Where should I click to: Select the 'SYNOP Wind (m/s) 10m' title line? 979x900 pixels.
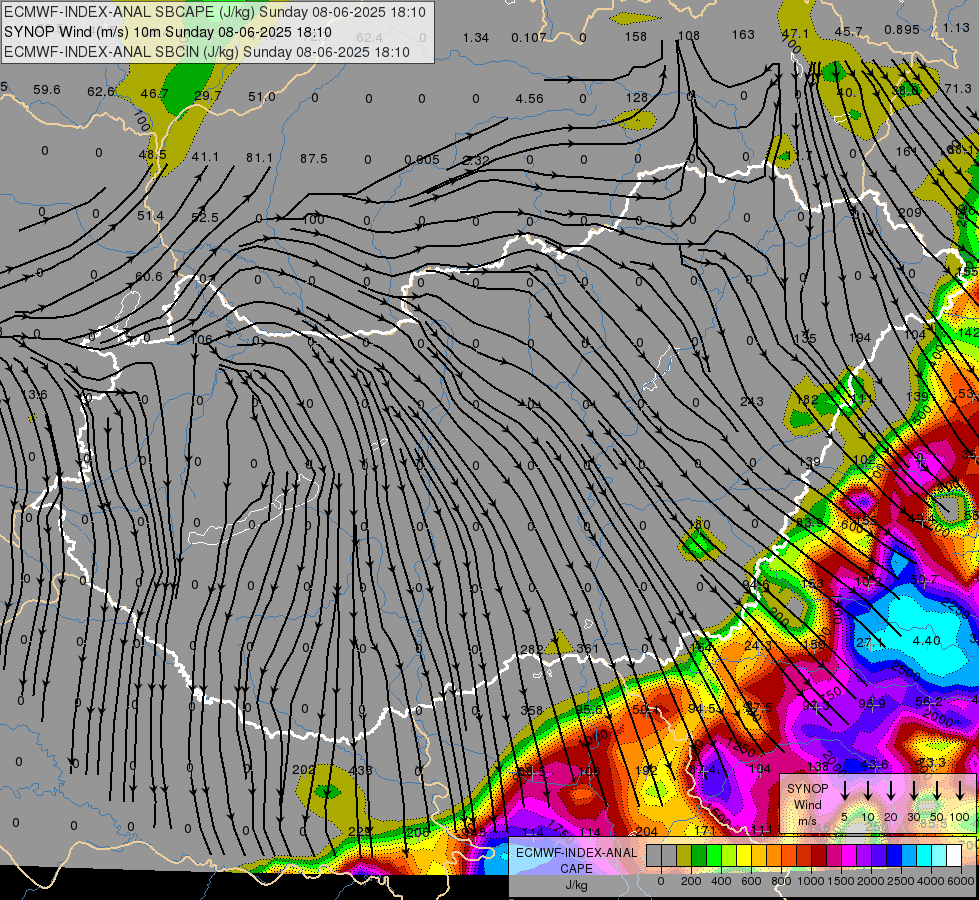168,32
